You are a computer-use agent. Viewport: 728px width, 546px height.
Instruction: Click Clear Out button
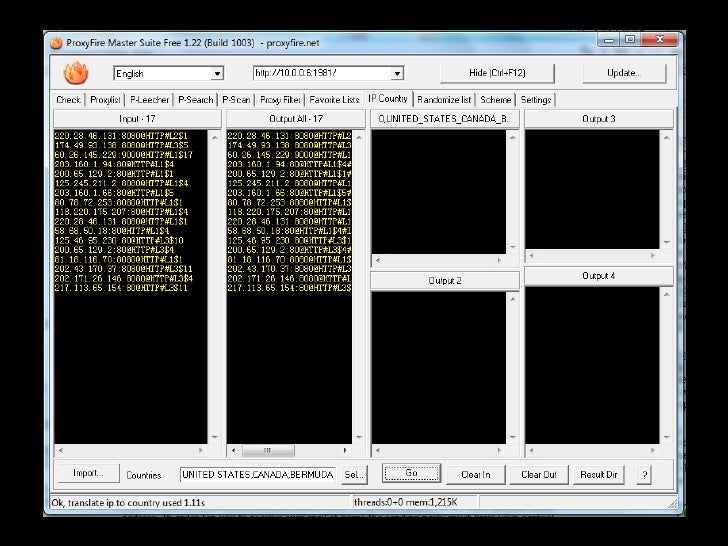click(x=539, y=474)
